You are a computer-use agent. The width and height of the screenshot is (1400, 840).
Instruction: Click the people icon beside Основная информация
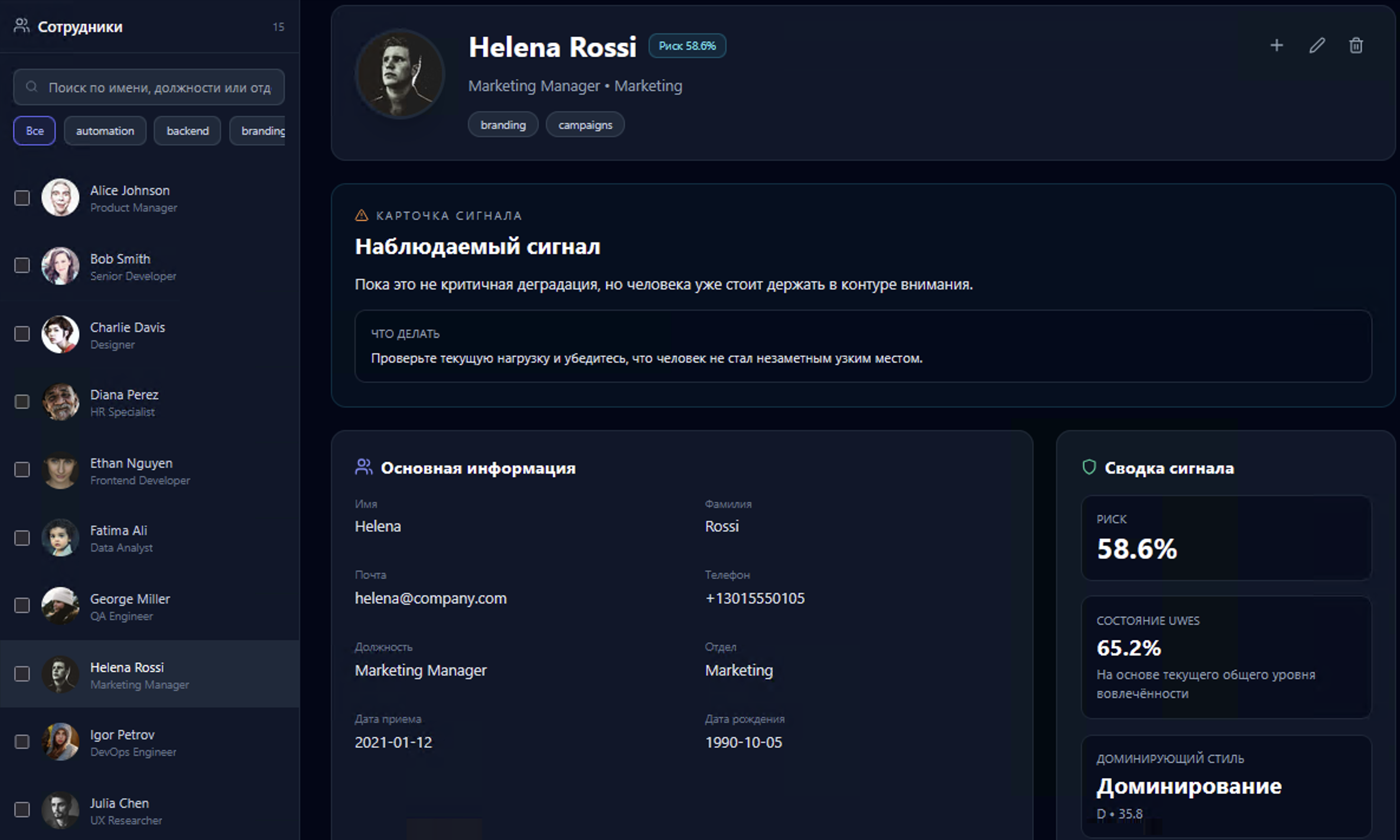(364, 467)
